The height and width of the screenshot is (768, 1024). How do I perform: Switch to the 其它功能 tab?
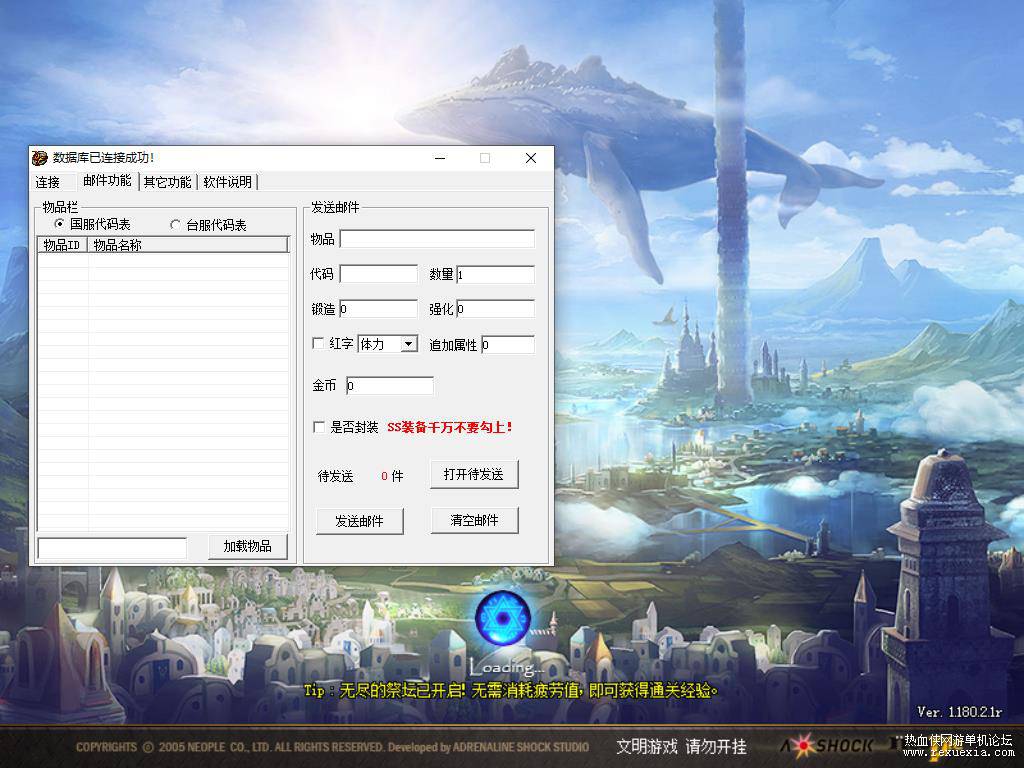click(167, 182)
